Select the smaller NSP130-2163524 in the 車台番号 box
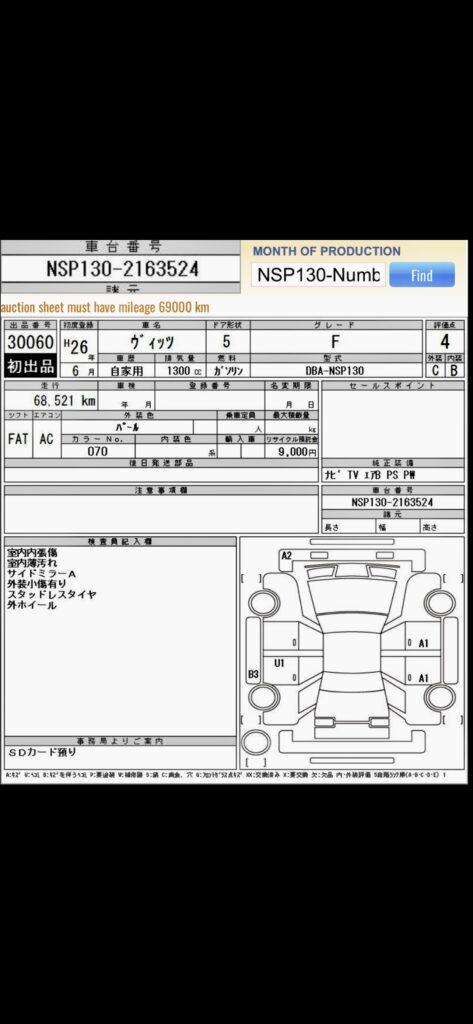Image resolution: width=473 pixels, height=1024 pixels. (x=392, y=502)
